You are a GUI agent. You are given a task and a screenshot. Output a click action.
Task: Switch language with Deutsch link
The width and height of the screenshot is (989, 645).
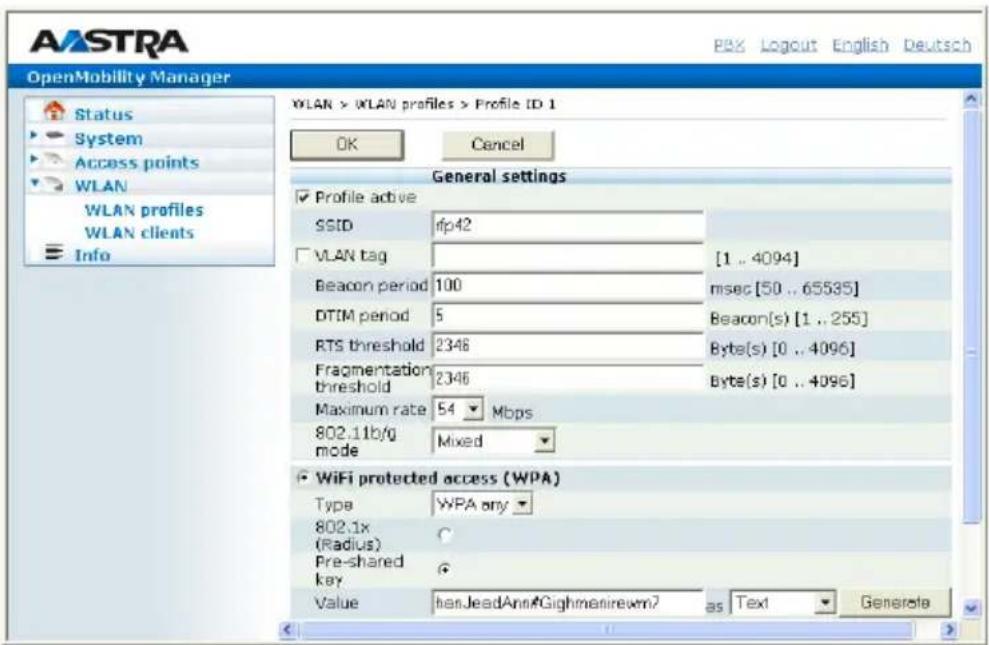click(937, 45)
